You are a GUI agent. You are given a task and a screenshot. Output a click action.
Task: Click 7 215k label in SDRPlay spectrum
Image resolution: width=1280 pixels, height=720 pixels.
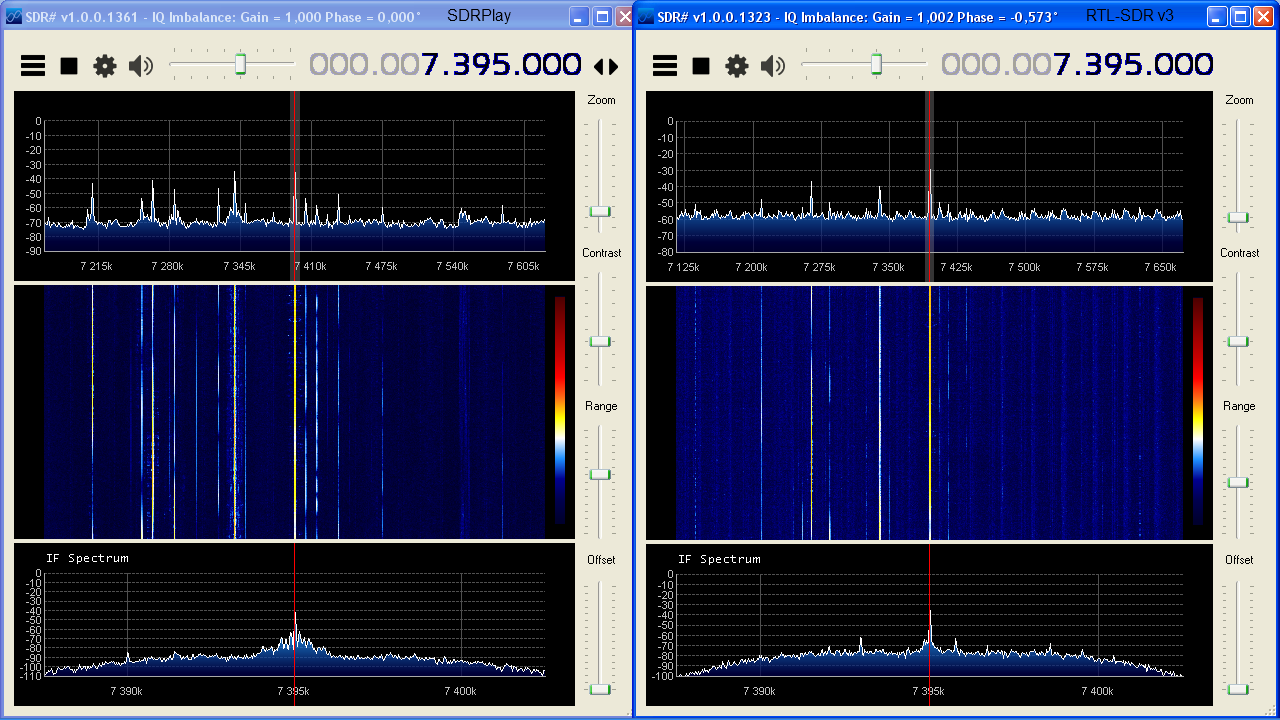tap(96, 267)
